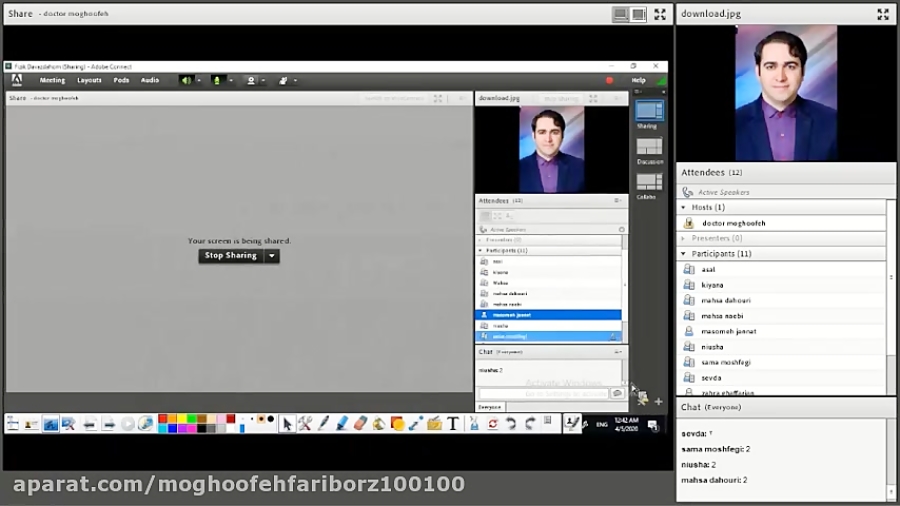Select participant niusha in outer list
The height and width of the screenshot is (506, 900).
point(783,347)
